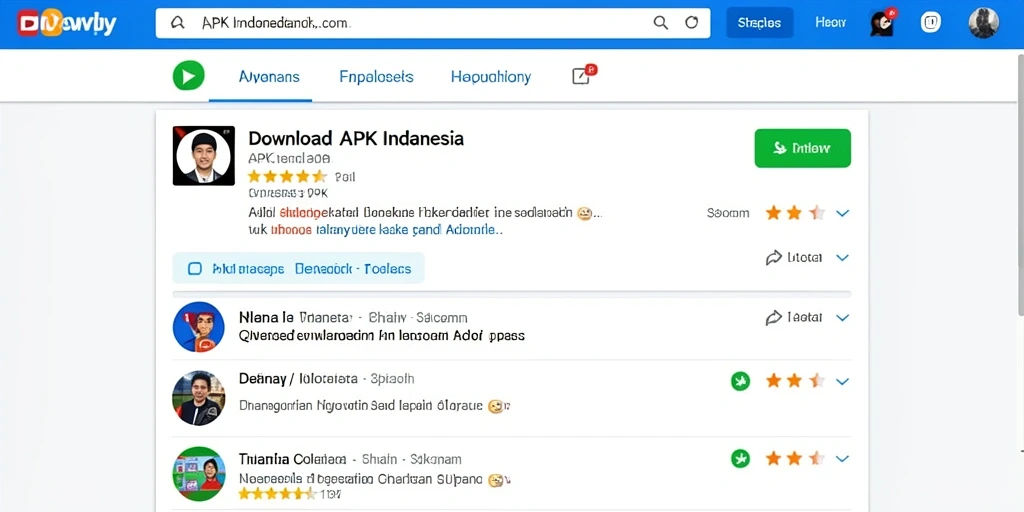This screenshot has width=1024, height=512.
Task: Toggle the checkbox in the blue filter chip
Action: (195, 268)
